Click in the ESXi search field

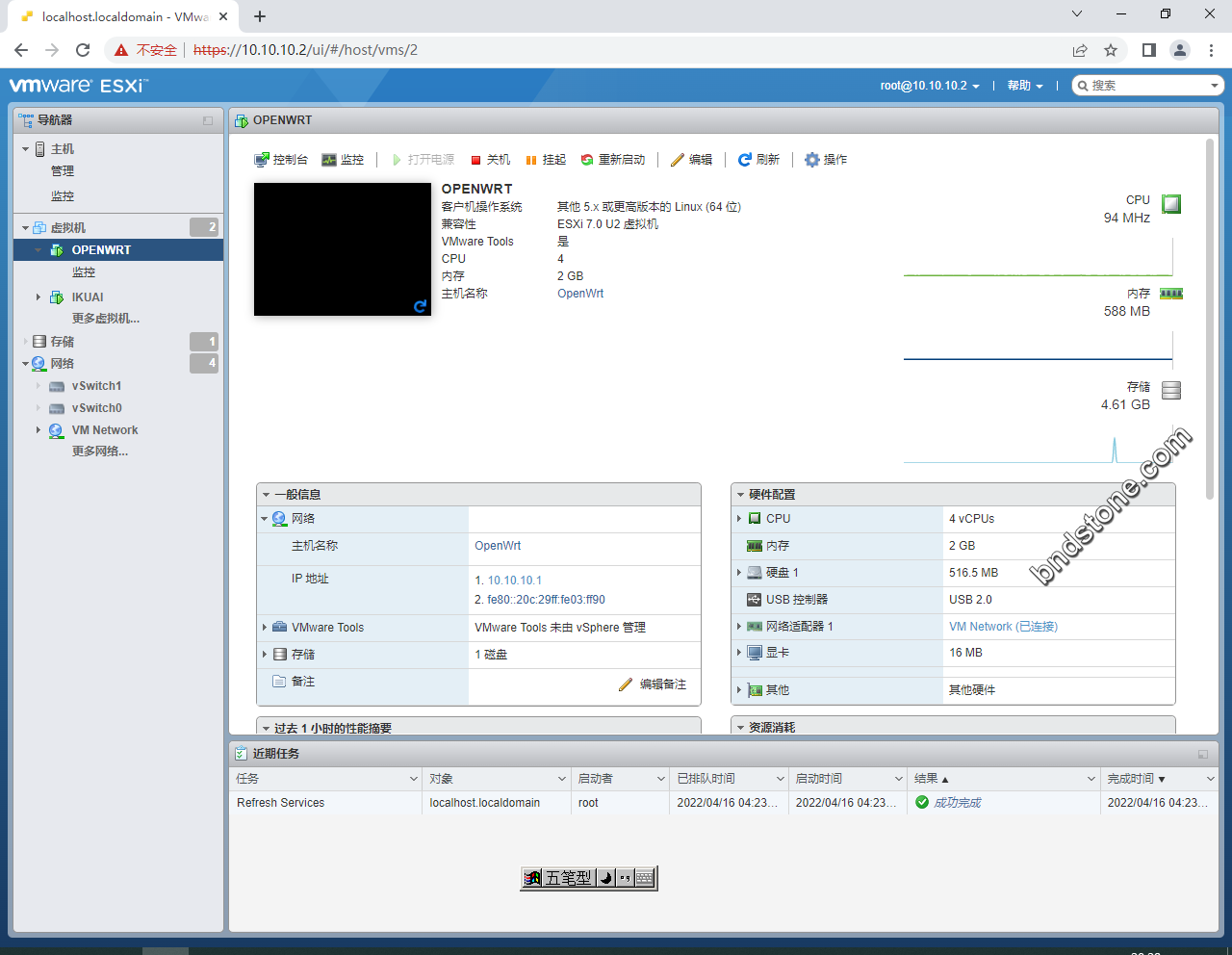pyautogui.click(x=1148, y=86)
